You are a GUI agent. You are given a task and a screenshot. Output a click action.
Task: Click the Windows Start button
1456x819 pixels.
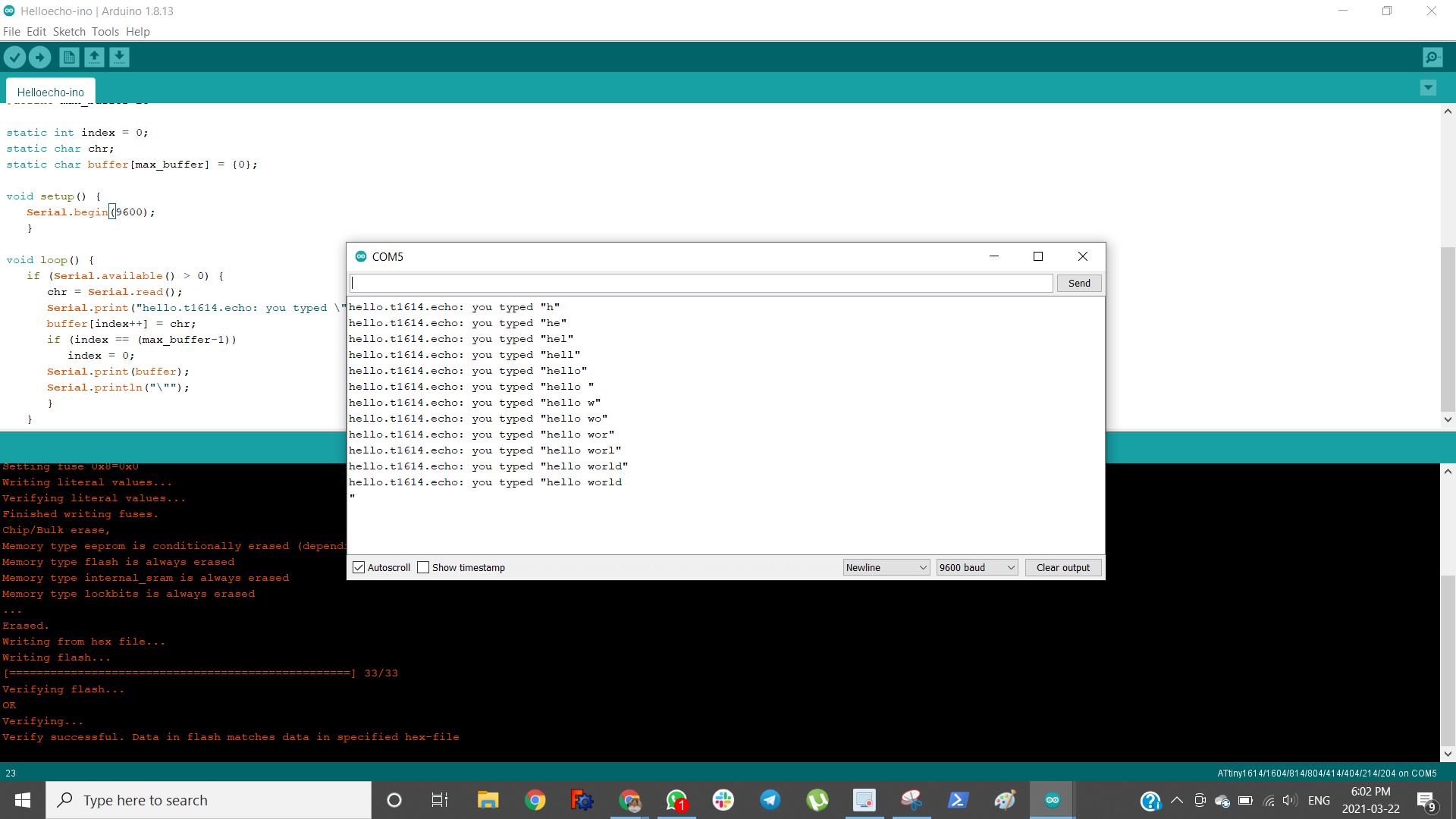(x=22, y=800)
